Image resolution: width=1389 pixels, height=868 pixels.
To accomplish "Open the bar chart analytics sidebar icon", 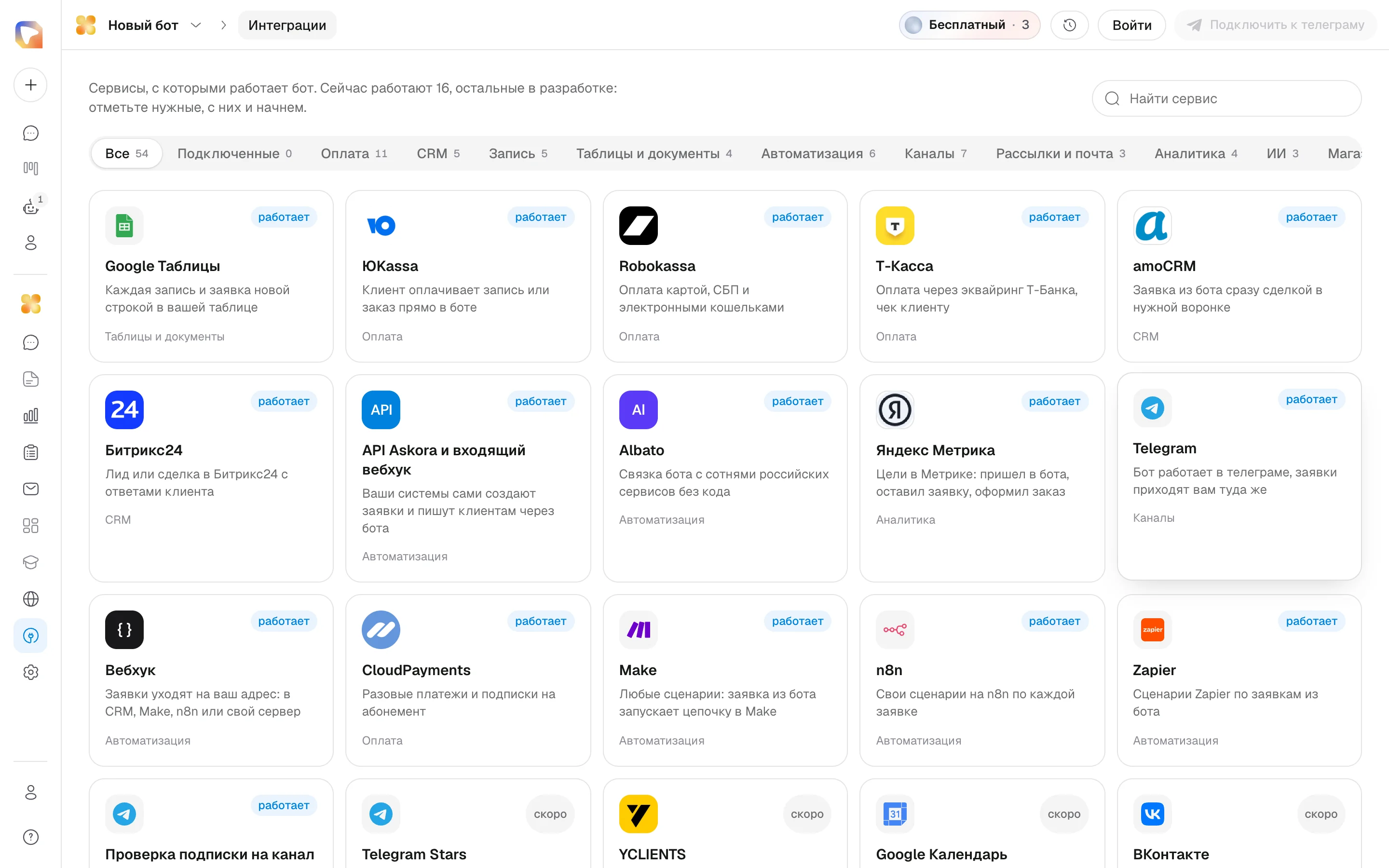I will click(x=30, y=416).
